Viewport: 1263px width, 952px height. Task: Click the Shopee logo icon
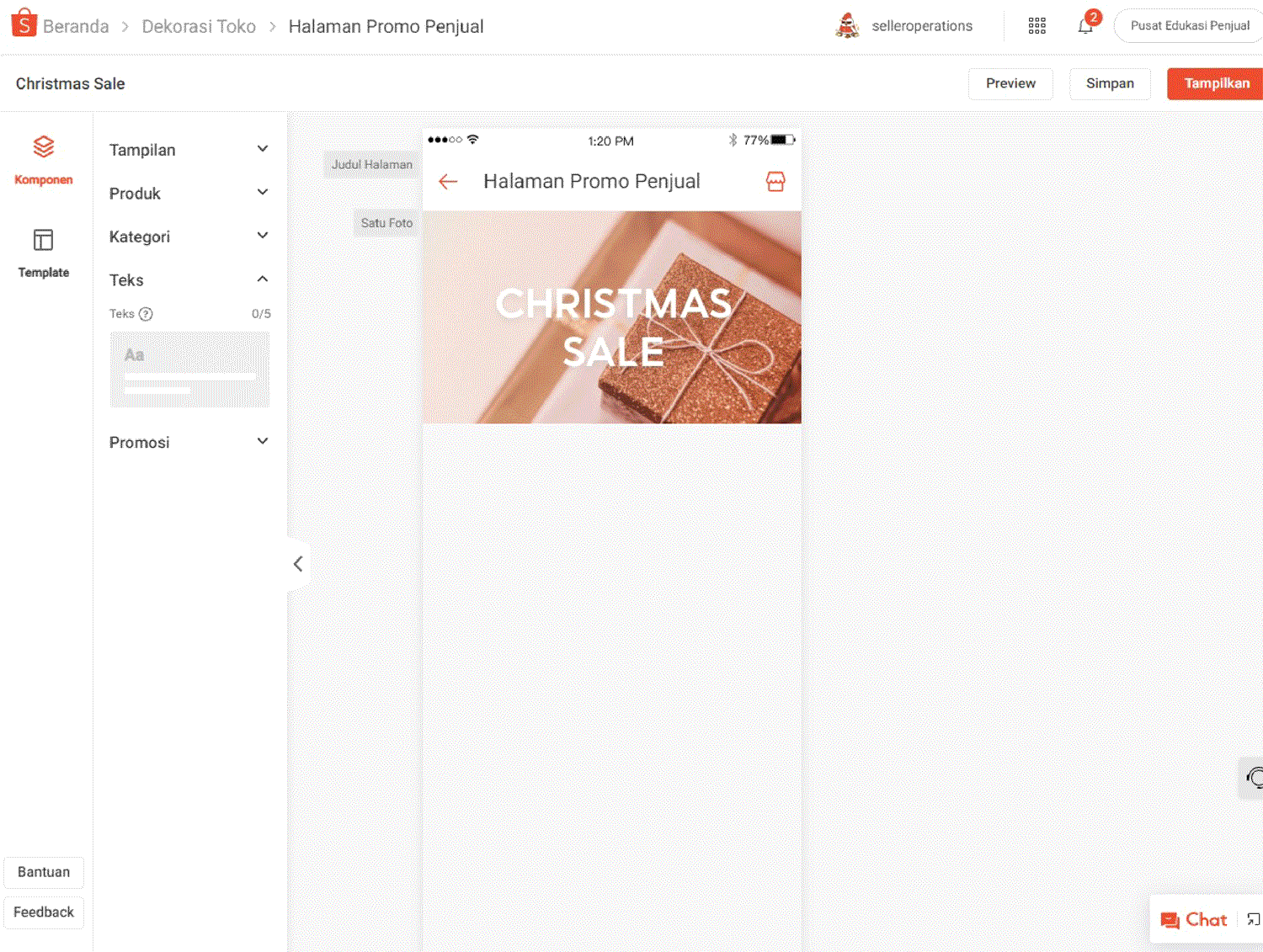[x=24, y=24]
